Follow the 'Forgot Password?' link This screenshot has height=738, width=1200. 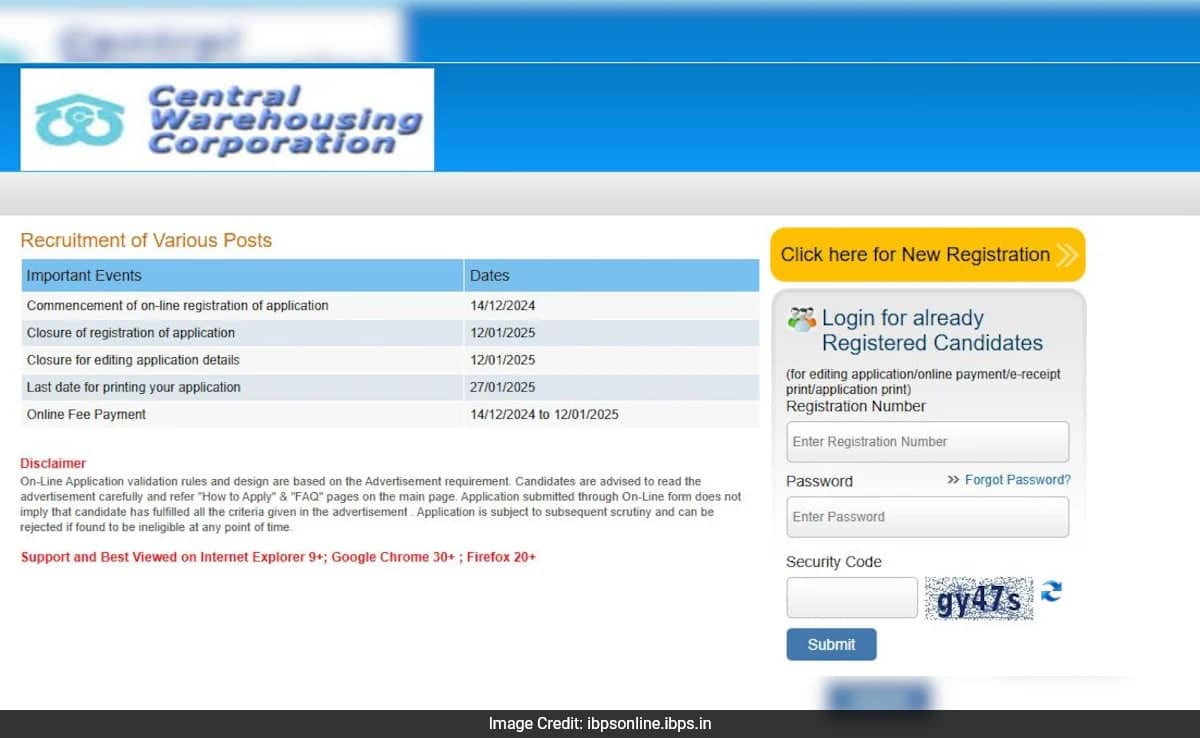pos(1017,480)
